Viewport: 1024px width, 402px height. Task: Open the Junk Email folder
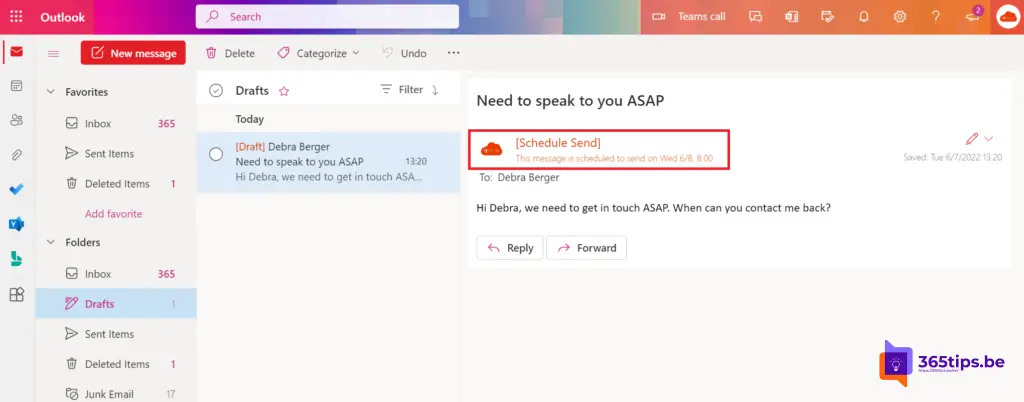[109, 394]
